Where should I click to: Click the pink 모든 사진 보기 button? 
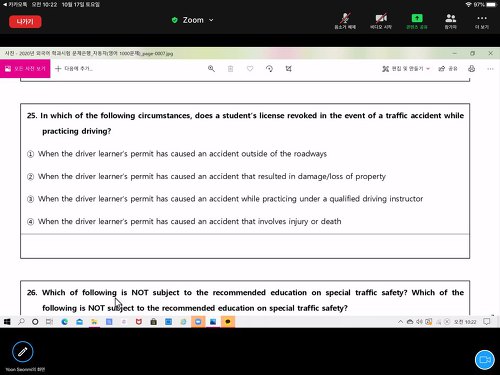coord(25,69)
